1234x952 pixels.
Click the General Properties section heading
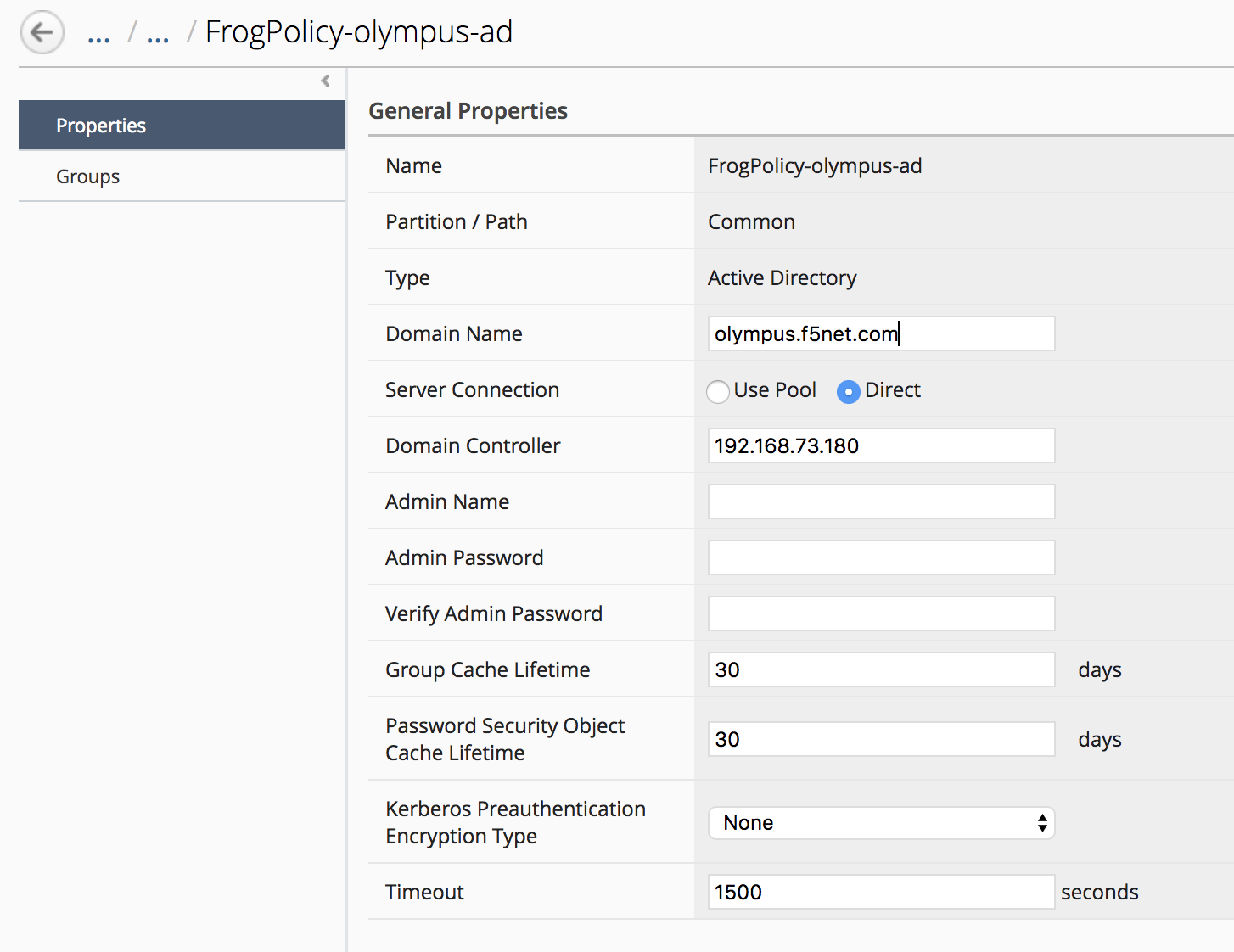468,111
